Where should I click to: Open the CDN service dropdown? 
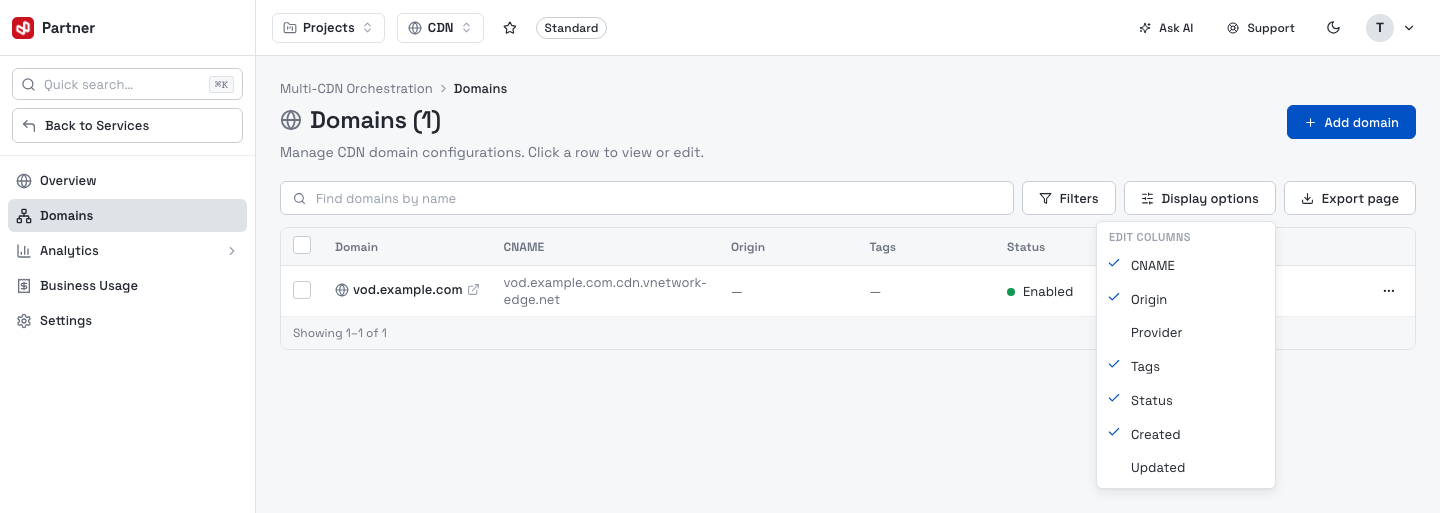click(440, 28)
